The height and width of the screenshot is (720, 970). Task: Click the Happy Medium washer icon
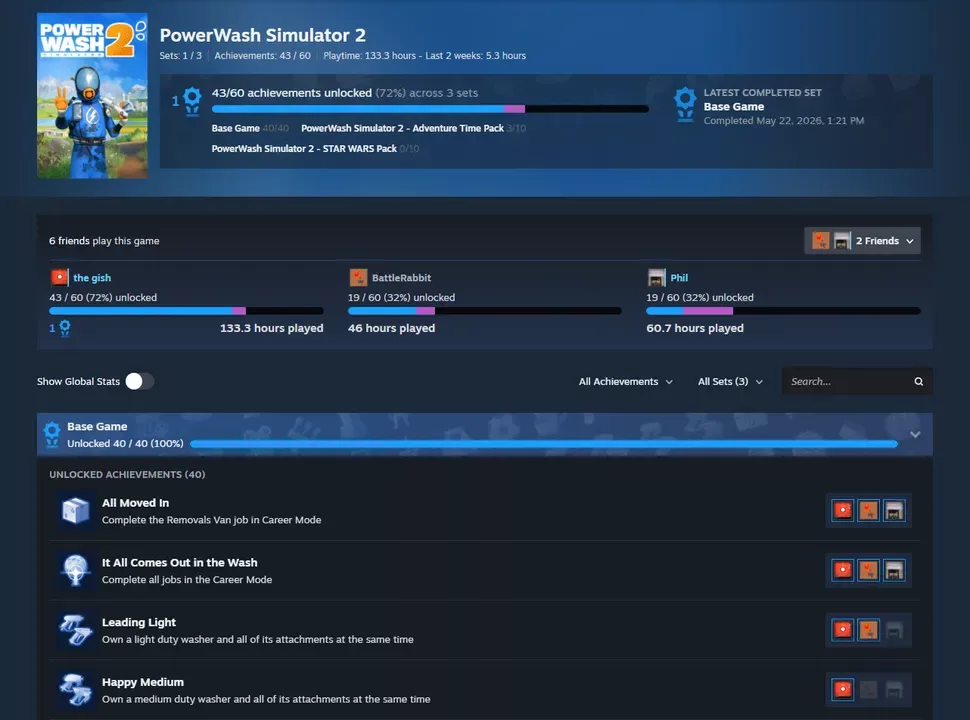75,690
